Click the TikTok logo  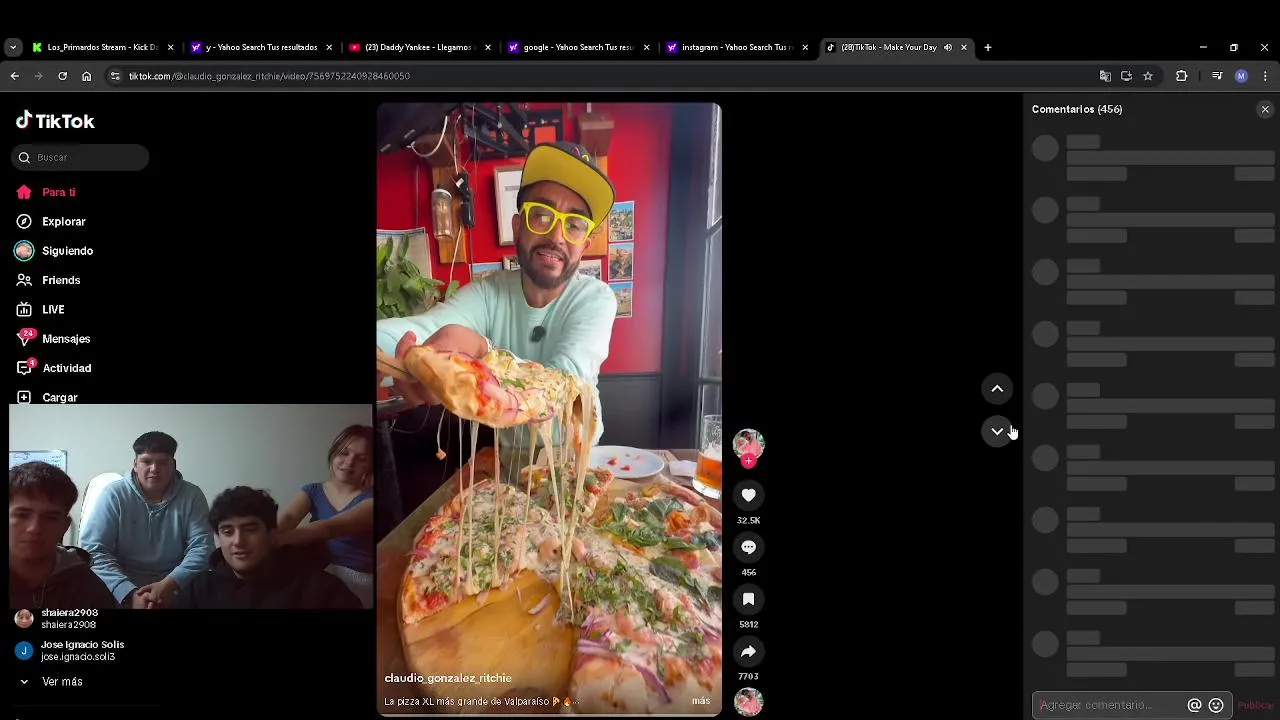[x=55, y=121]
